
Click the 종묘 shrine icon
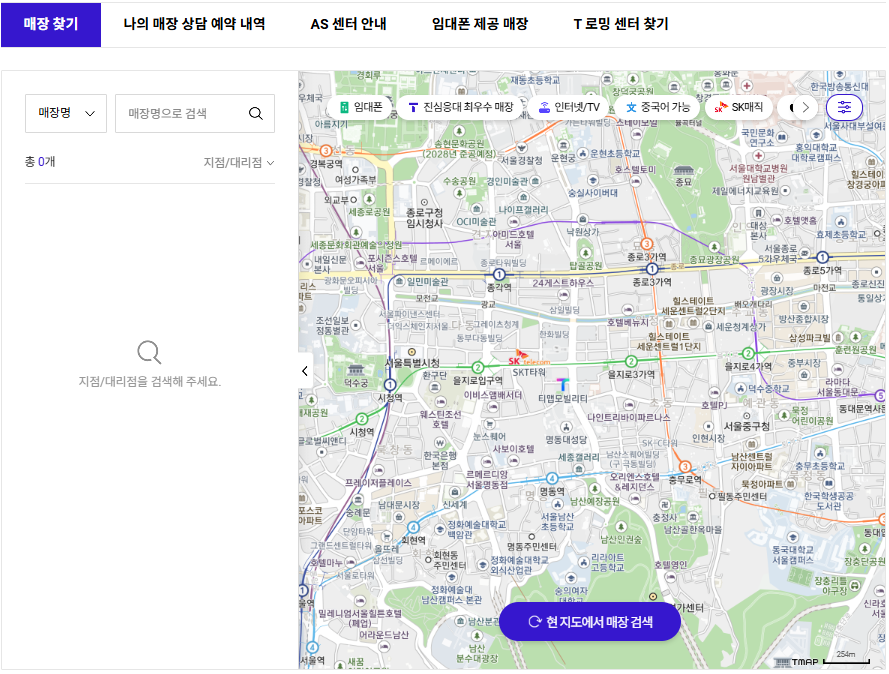point(683,170)
